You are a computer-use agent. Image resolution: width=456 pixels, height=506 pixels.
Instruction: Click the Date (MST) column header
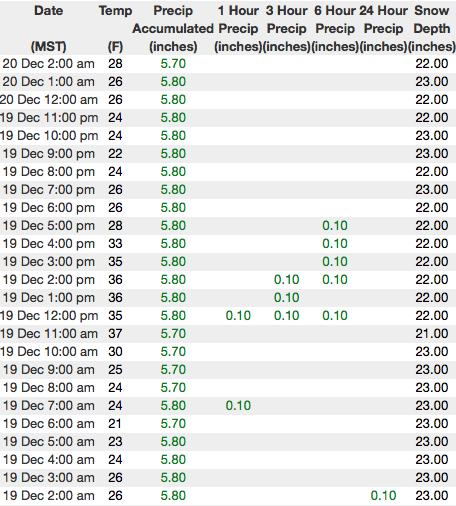pyautogui.click(x=49, y=28)
